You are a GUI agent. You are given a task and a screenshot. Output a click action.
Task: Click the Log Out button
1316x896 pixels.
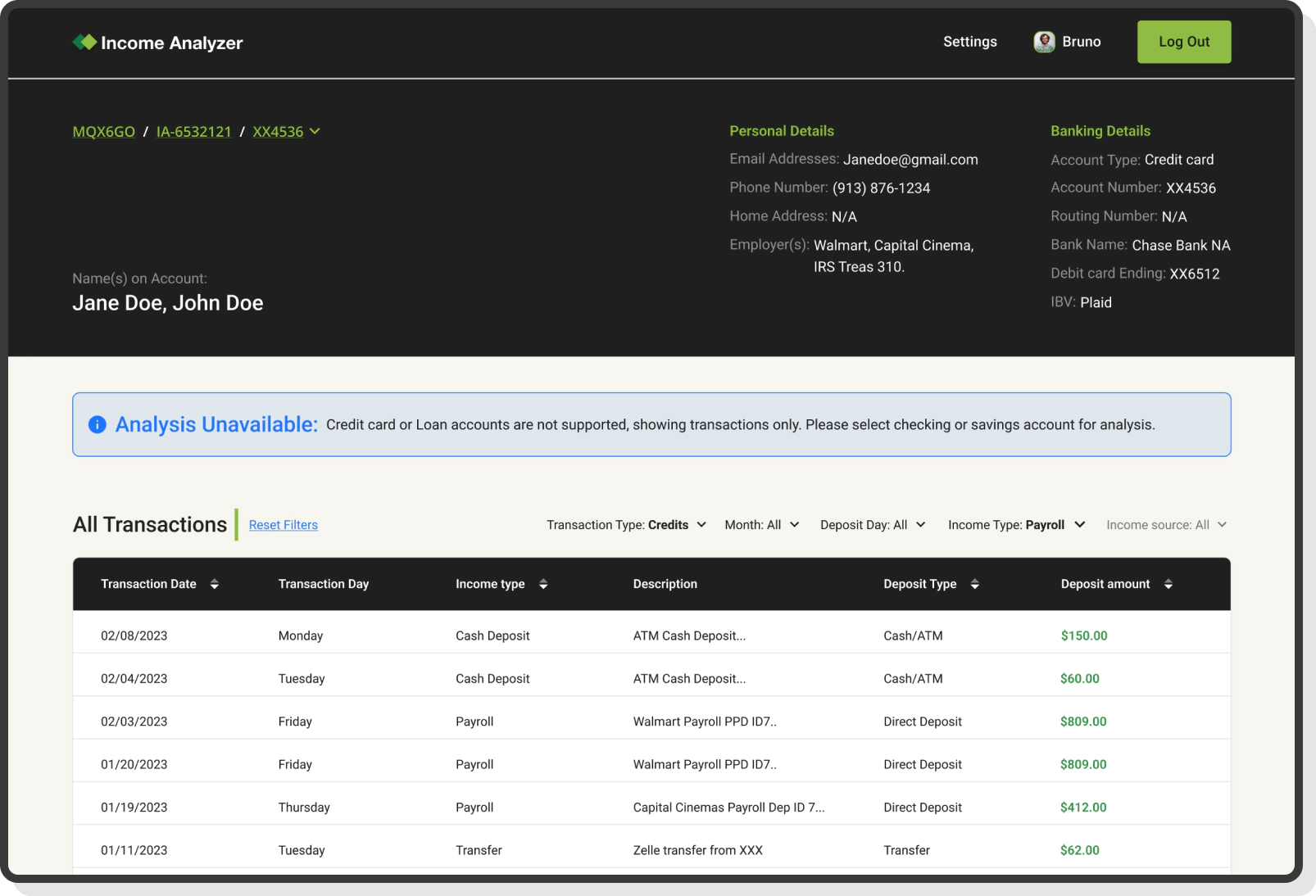tap(1183, 41)
